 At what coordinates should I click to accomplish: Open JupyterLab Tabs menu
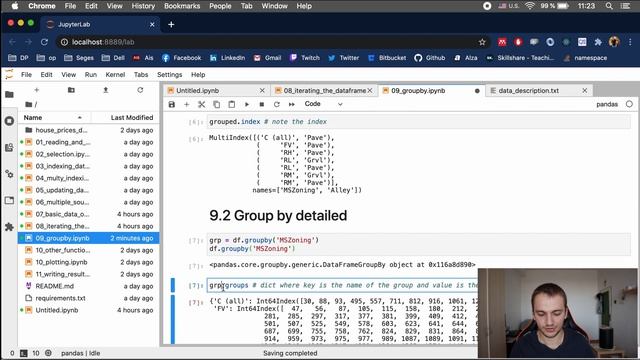click(141, 75)
